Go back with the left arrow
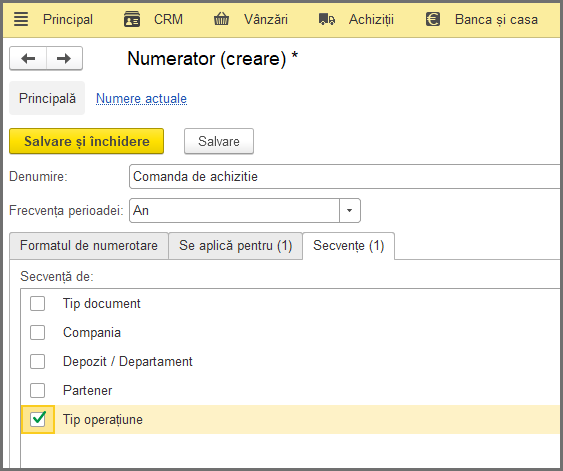This screenshot has height=471, width=563. tap(28, 58)
